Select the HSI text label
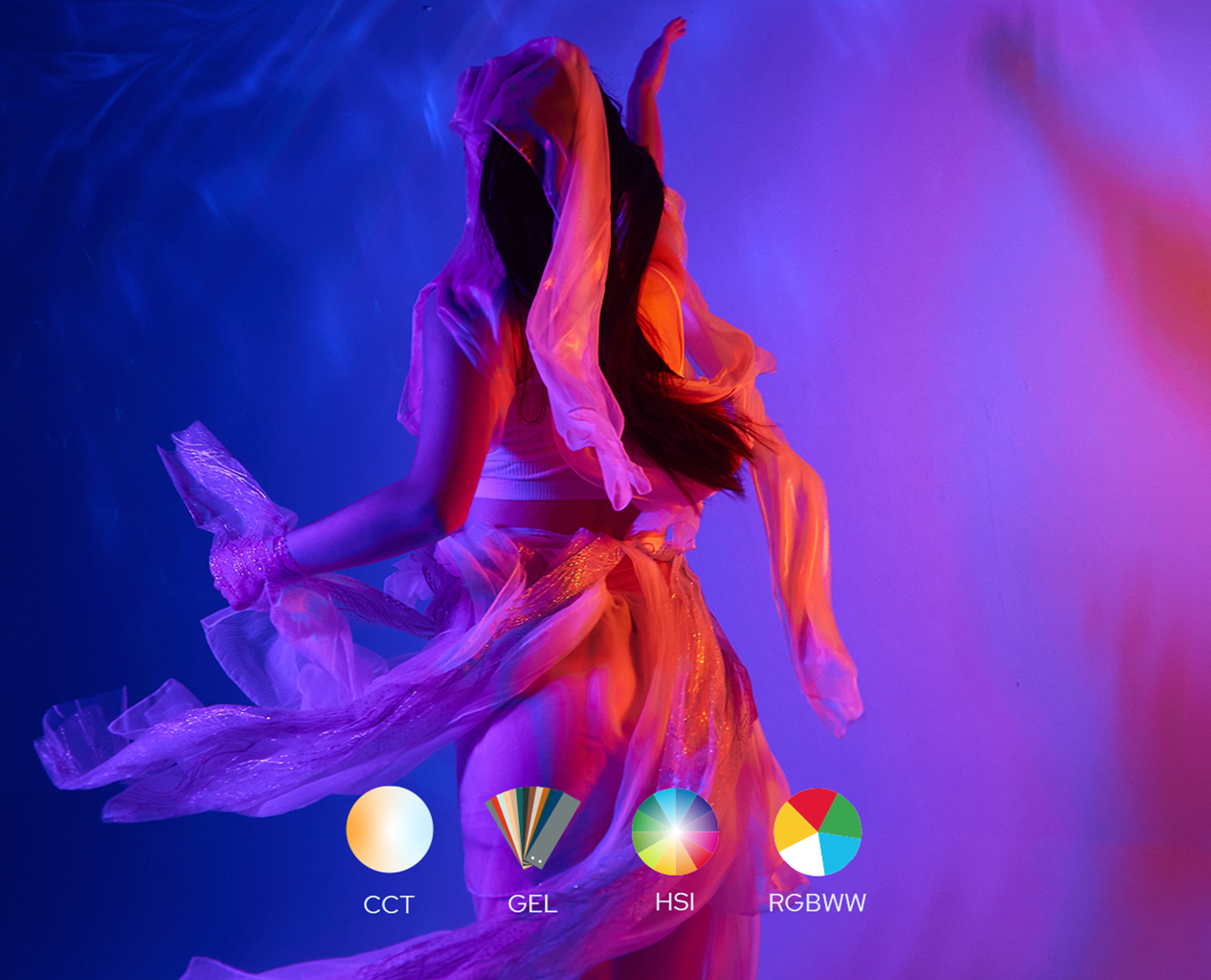The width and height of the screenshot is (1211, 980). pos(675,902)
